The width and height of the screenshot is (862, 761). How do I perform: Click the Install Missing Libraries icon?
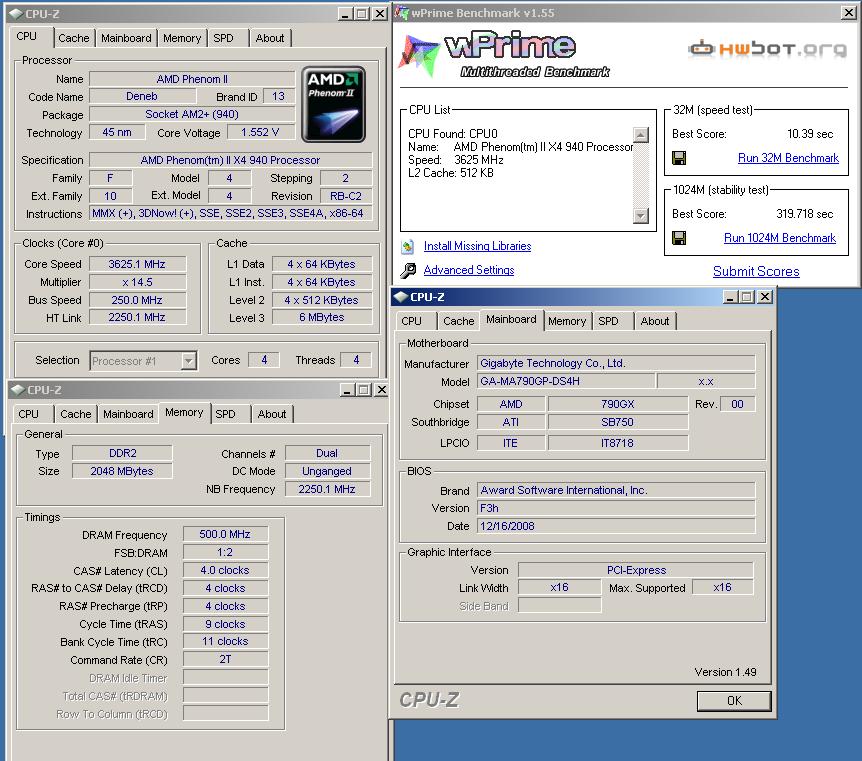[407, 246]
